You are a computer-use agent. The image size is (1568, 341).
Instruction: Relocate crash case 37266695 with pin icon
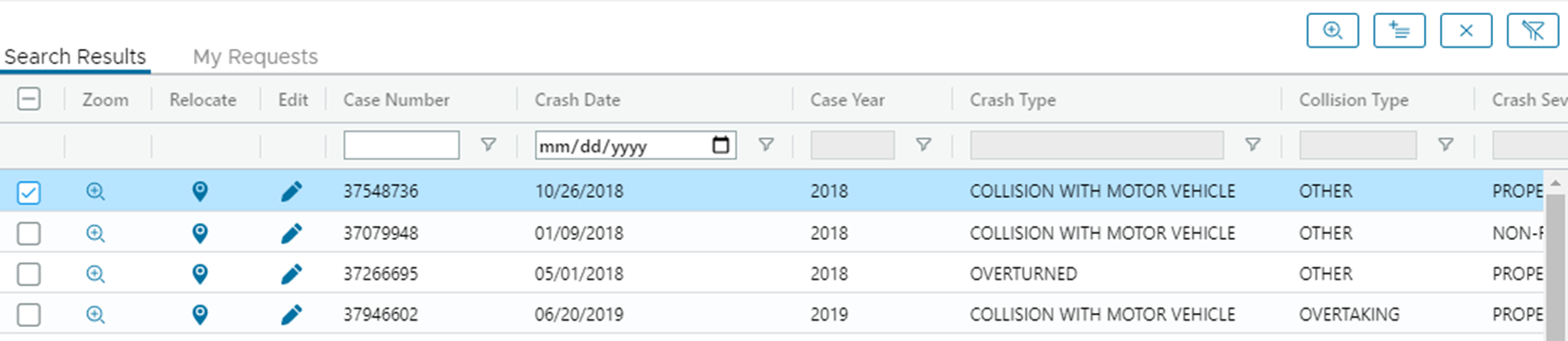click(x=200, y=274)
